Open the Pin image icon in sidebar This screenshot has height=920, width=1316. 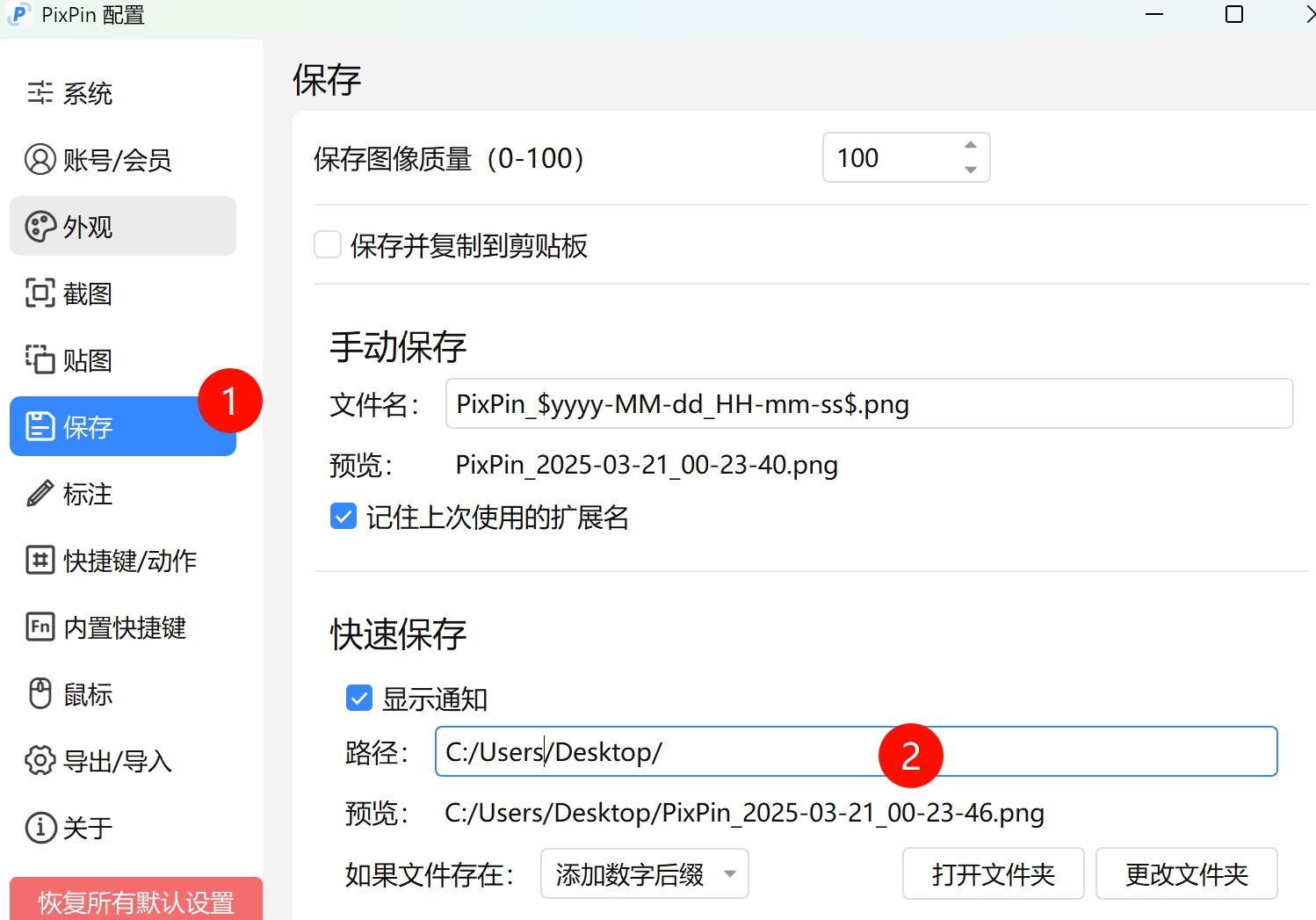coord(40,360)
